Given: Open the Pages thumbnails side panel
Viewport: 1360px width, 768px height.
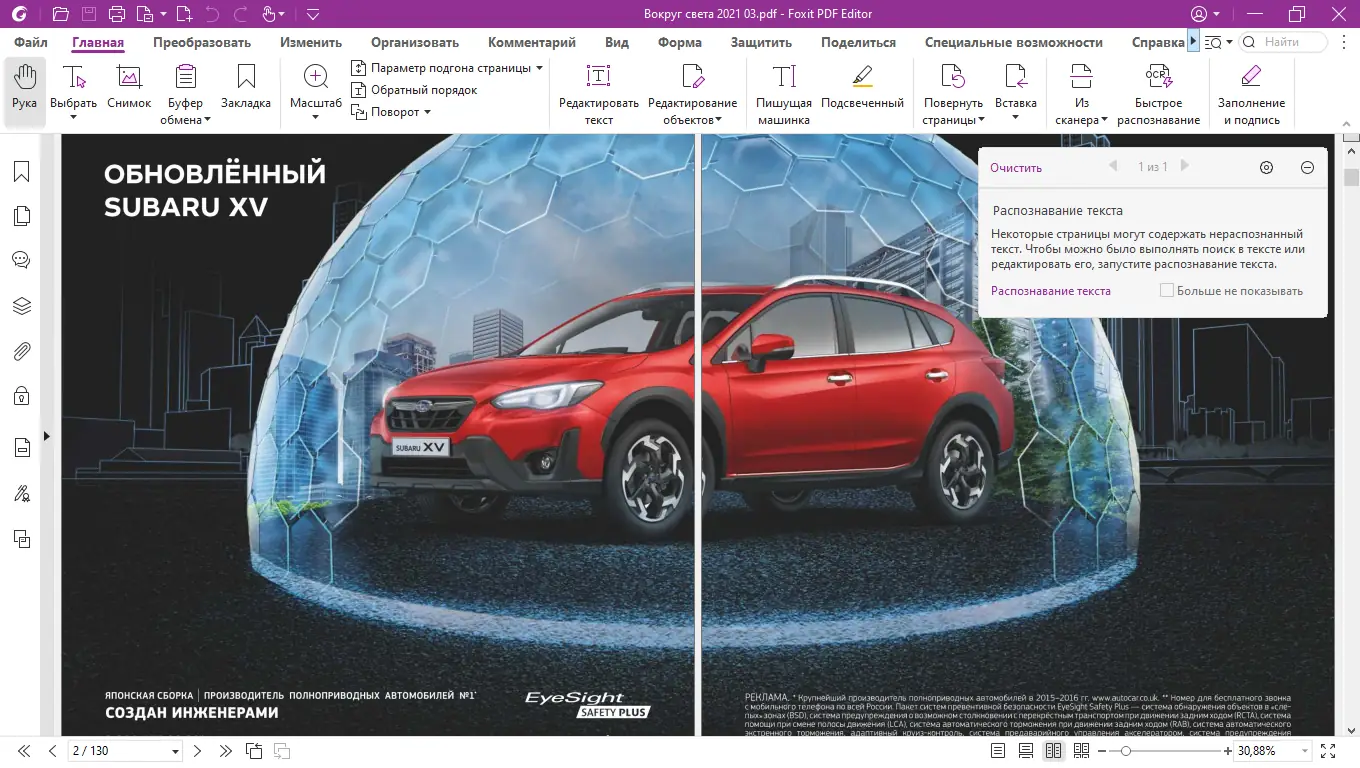Looking at the screenshot, I should (x=22, y=216).
